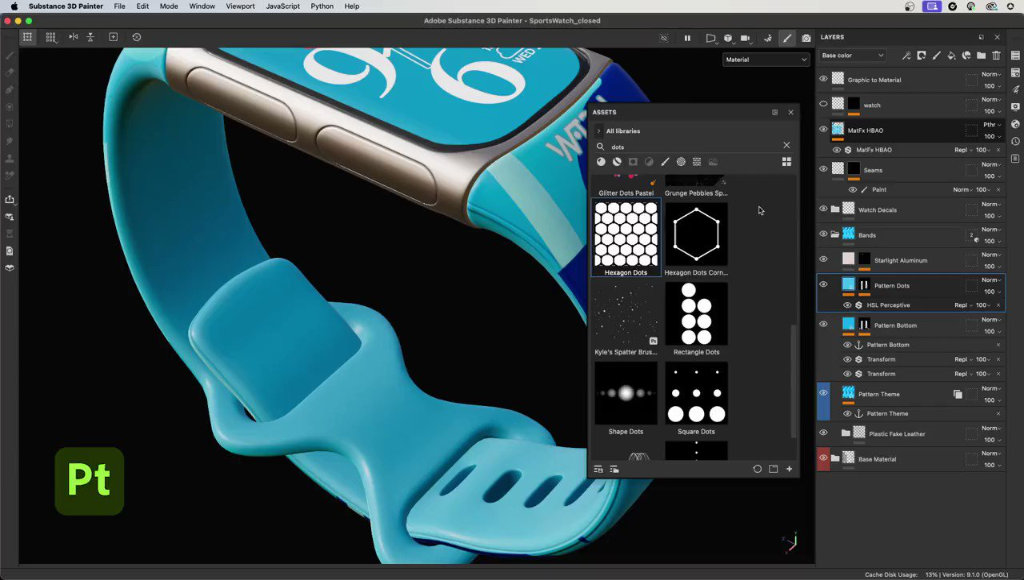The image size is (1024, 580).
Task: Clear the dots search query
Action: tap(786, 145)
